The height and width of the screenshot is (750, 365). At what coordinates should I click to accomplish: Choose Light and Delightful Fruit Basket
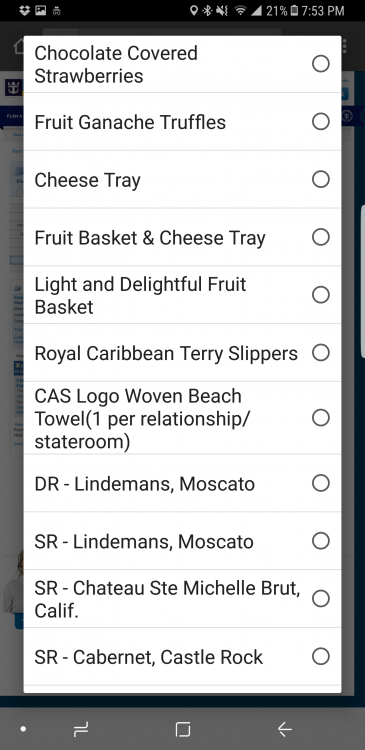182,295
